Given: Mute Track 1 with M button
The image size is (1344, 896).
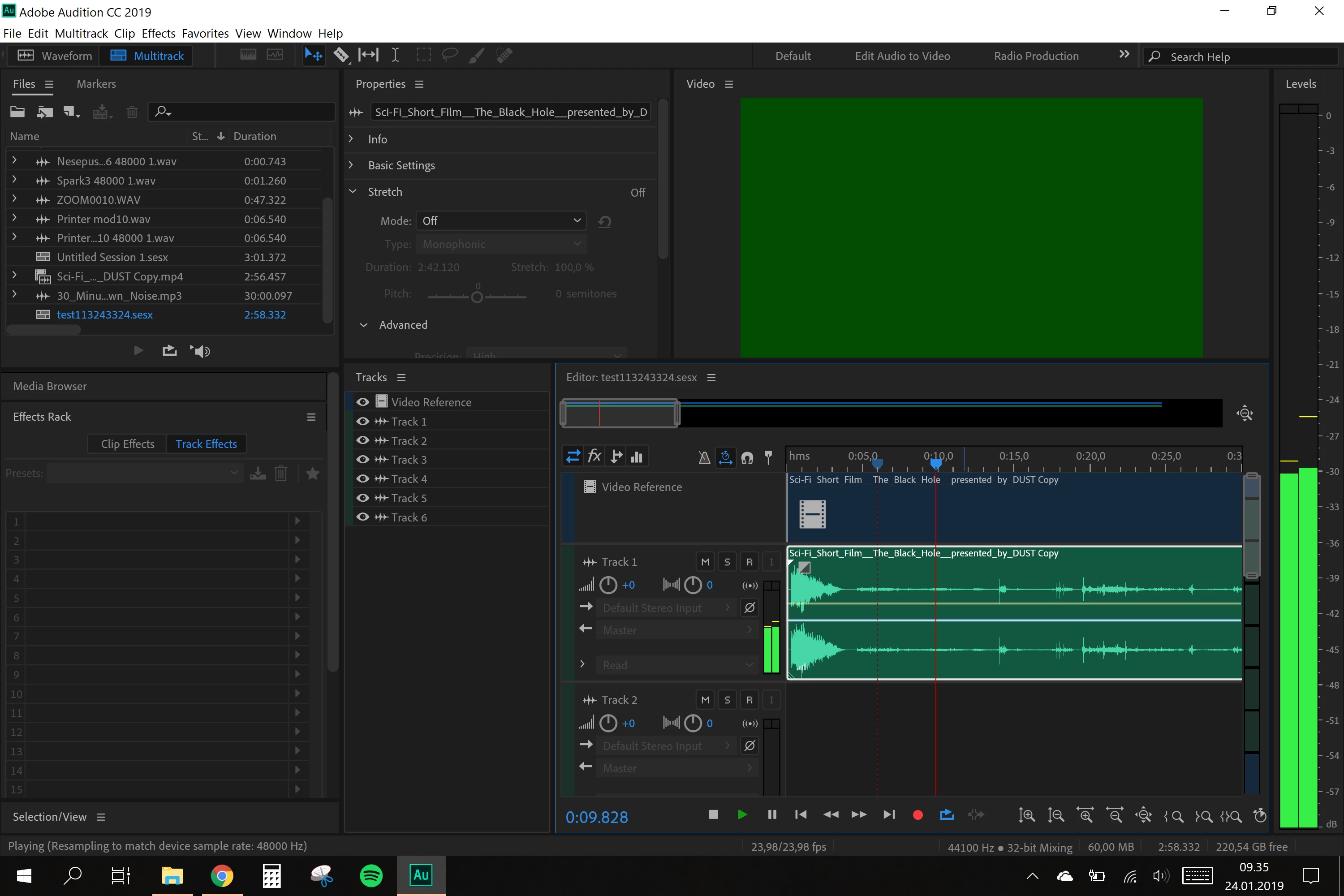Looking at the screenshot, I should click(705, 562).
